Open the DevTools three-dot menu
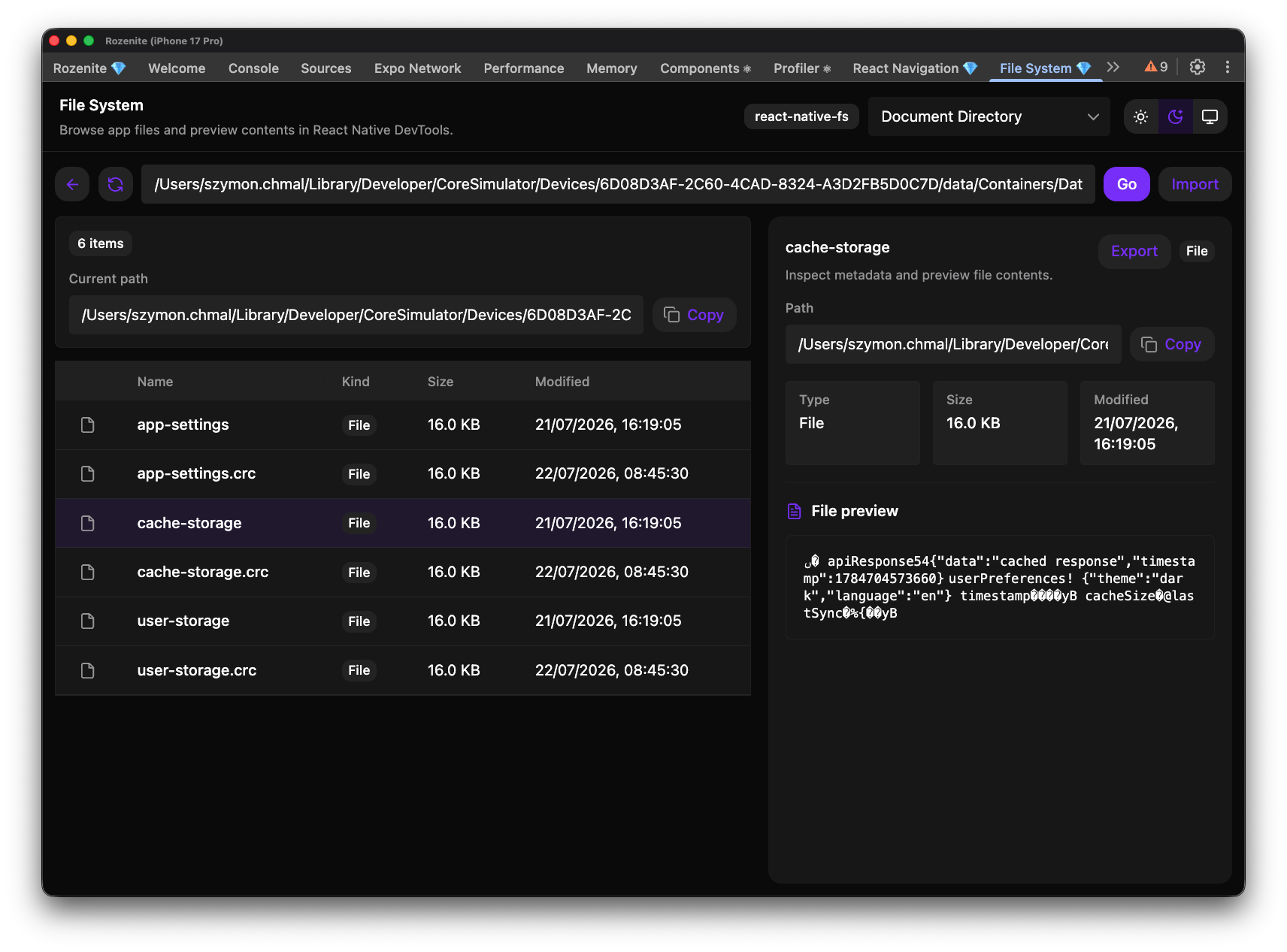 pos(1228,67)
